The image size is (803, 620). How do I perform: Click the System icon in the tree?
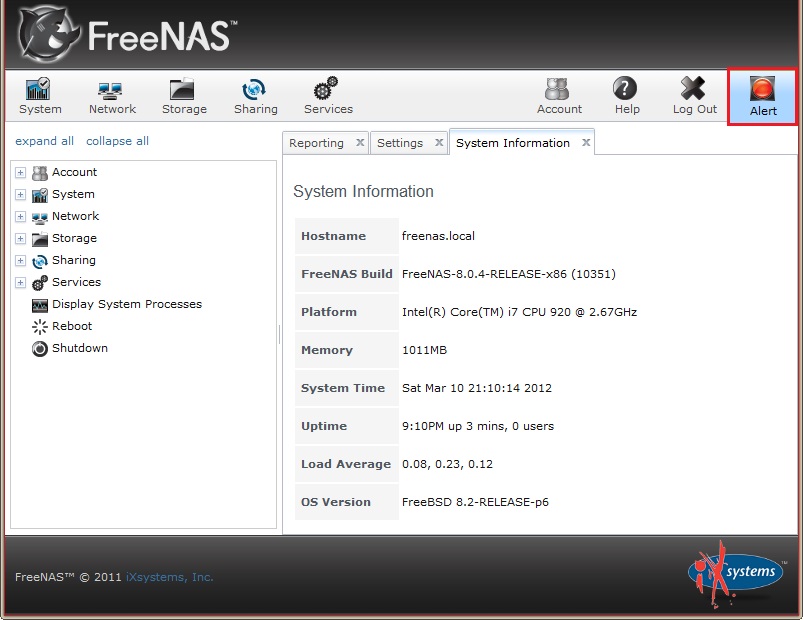coord(40,195)
